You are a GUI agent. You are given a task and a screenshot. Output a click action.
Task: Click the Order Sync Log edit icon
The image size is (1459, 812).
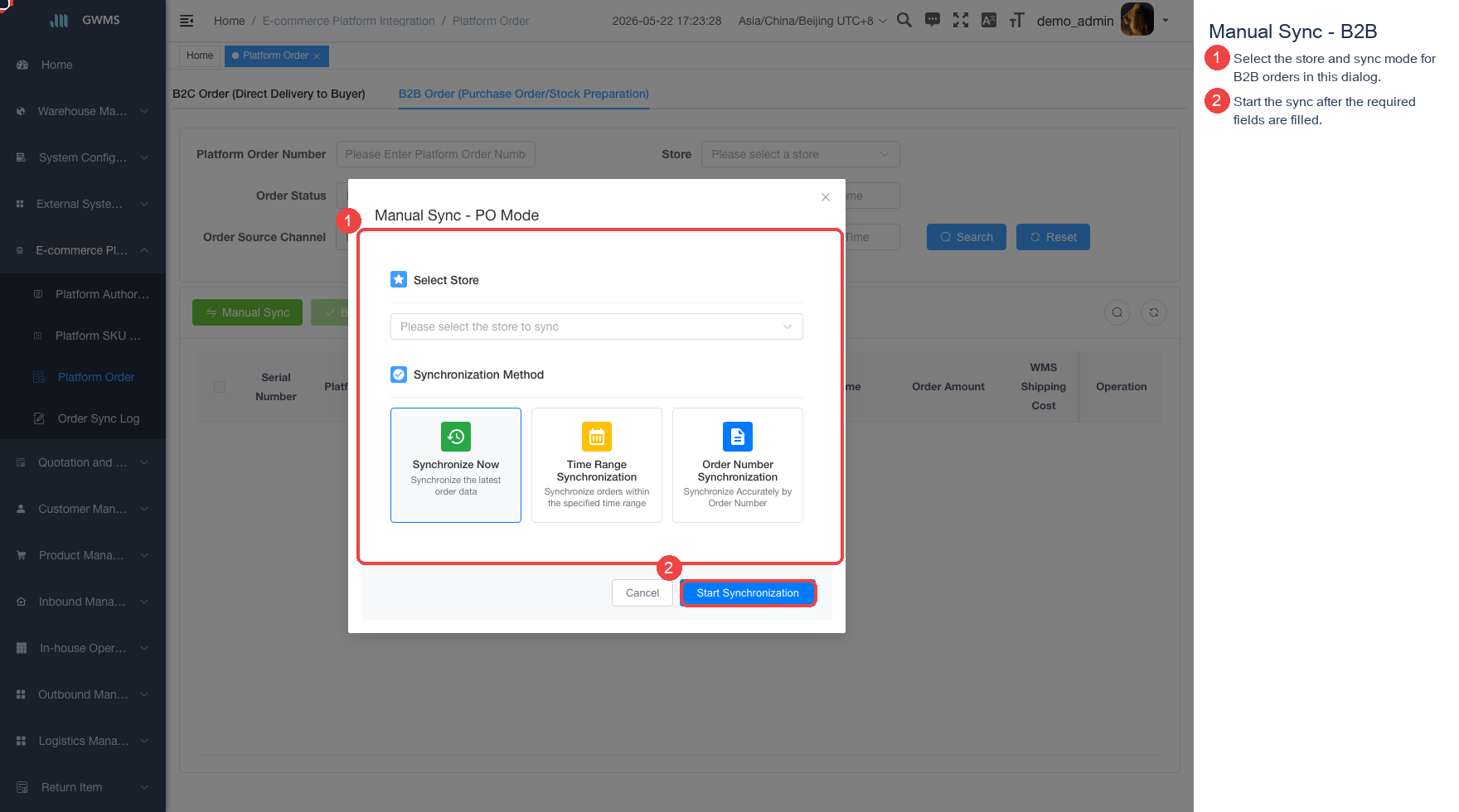(x=39, y=418)
